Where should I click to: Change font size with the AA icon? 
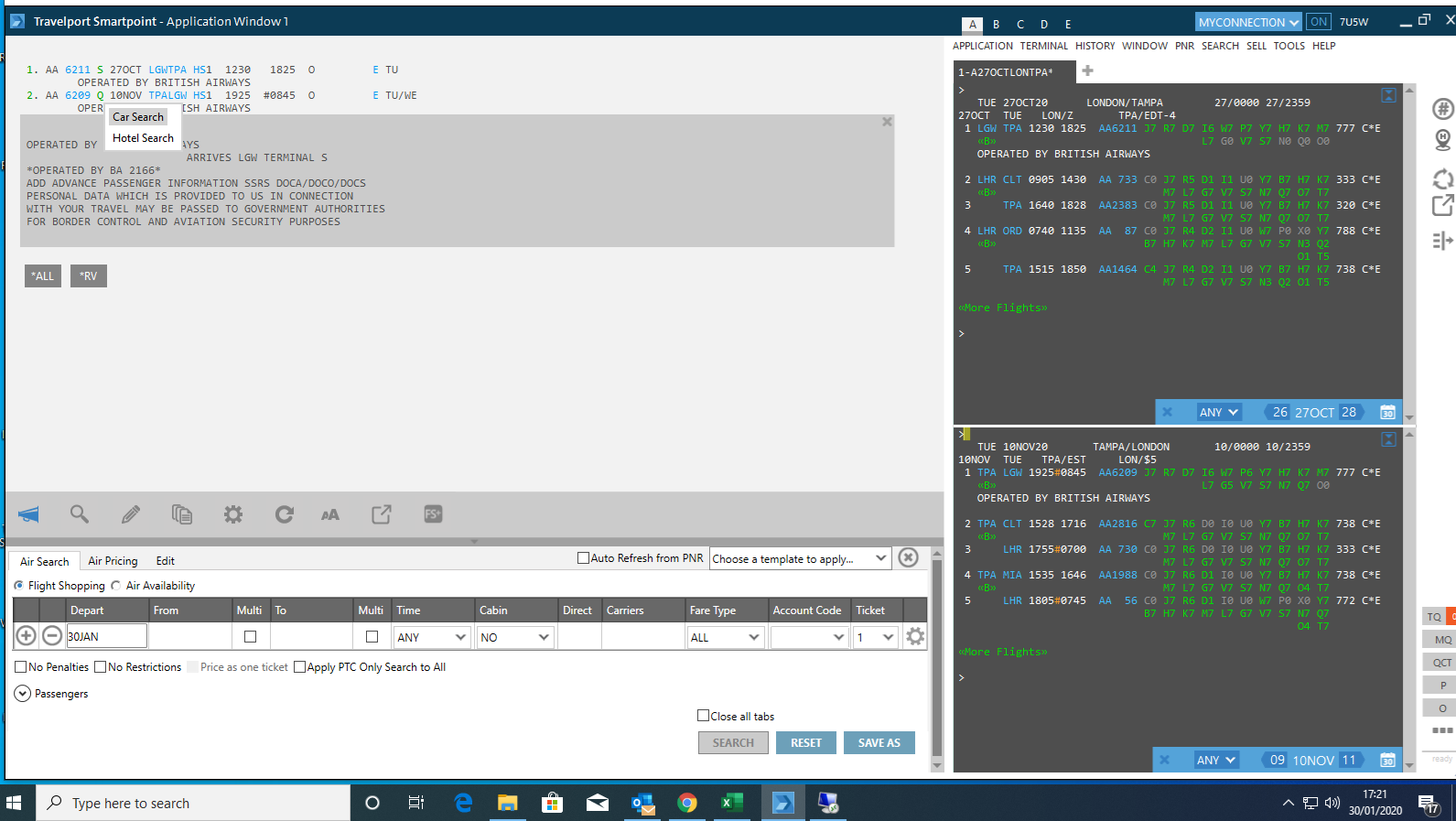pyautogui.click(x=330, y=514)
